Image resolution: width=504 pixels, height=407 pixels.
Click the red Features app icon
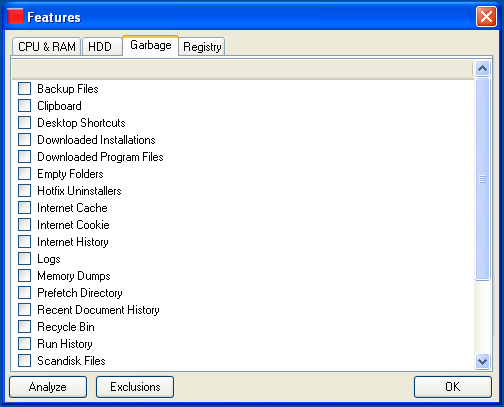pos(15,16)
